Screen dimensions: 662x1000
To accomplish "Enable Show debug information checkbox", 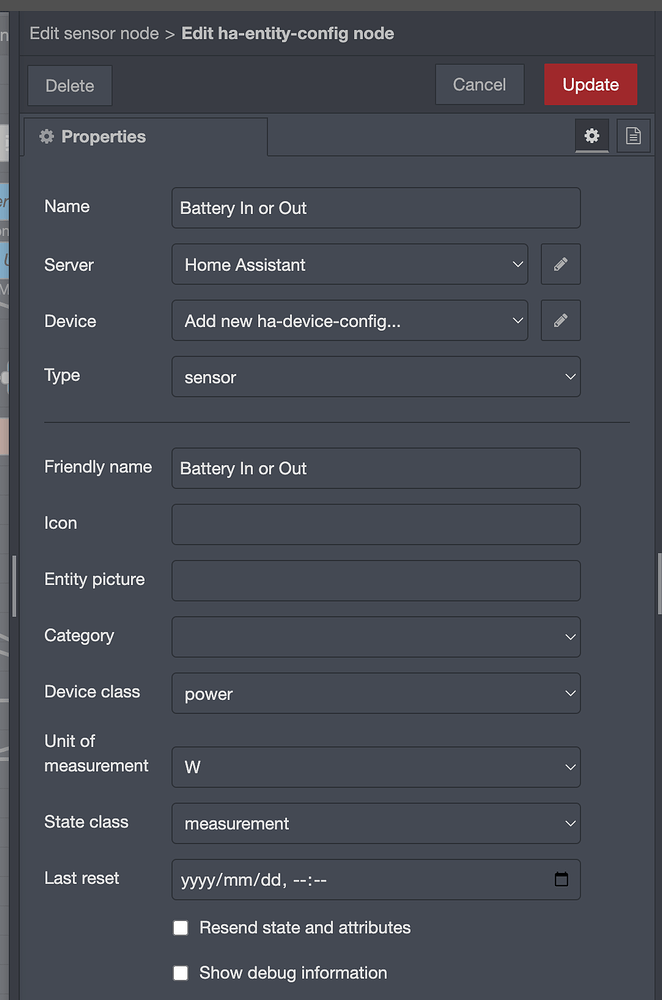I will (181, 973).
